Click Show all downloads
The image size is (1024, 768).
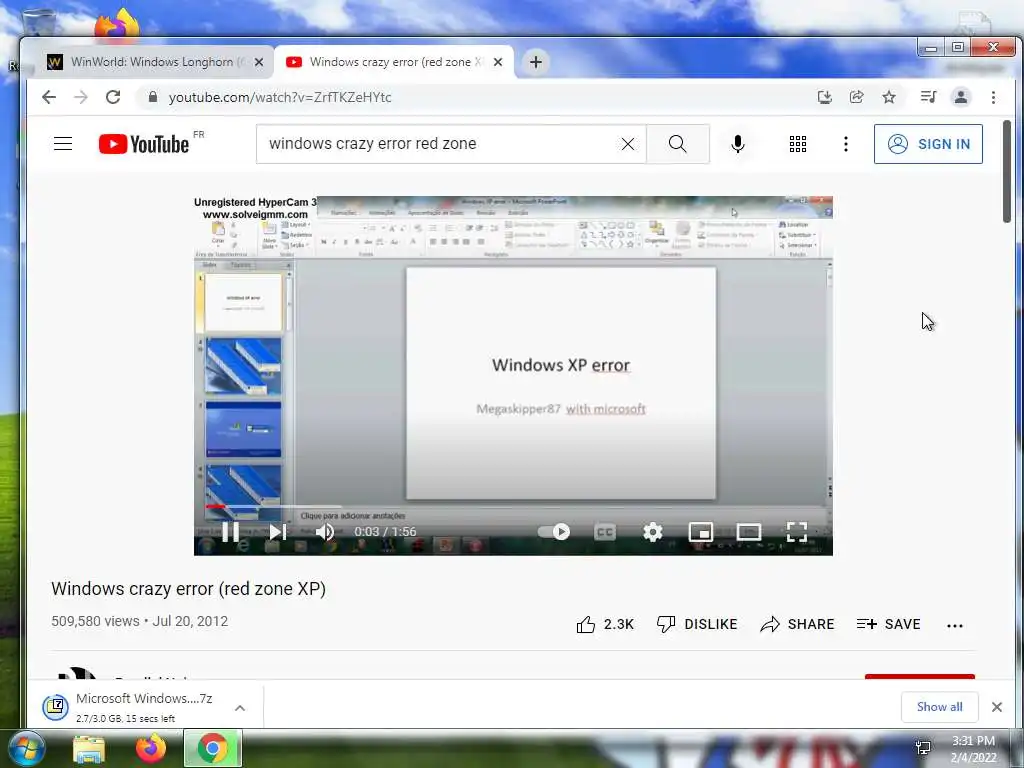[939, 707]
